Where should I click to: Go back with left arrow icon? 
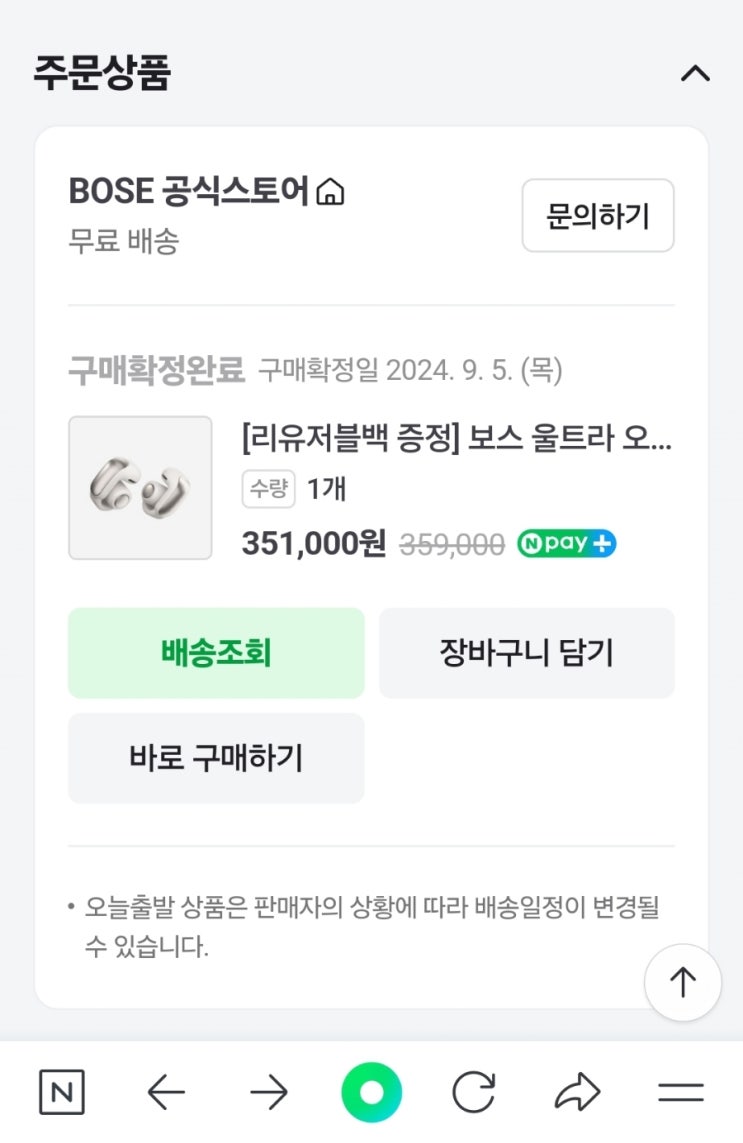tap(166, 1092)
